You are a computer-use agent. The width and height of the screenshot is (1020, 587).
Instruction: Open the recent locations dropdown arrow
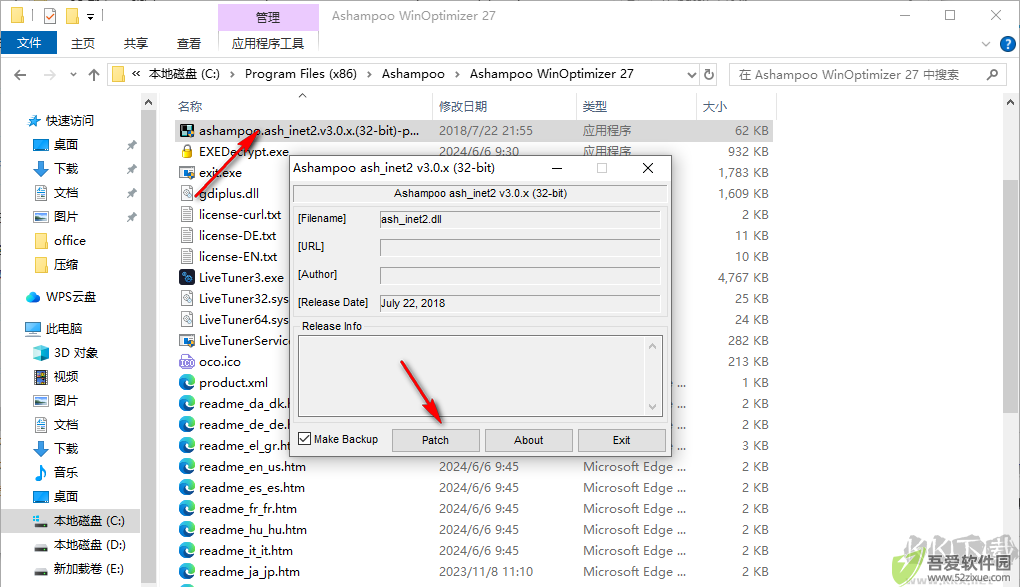tap(74, 75)
